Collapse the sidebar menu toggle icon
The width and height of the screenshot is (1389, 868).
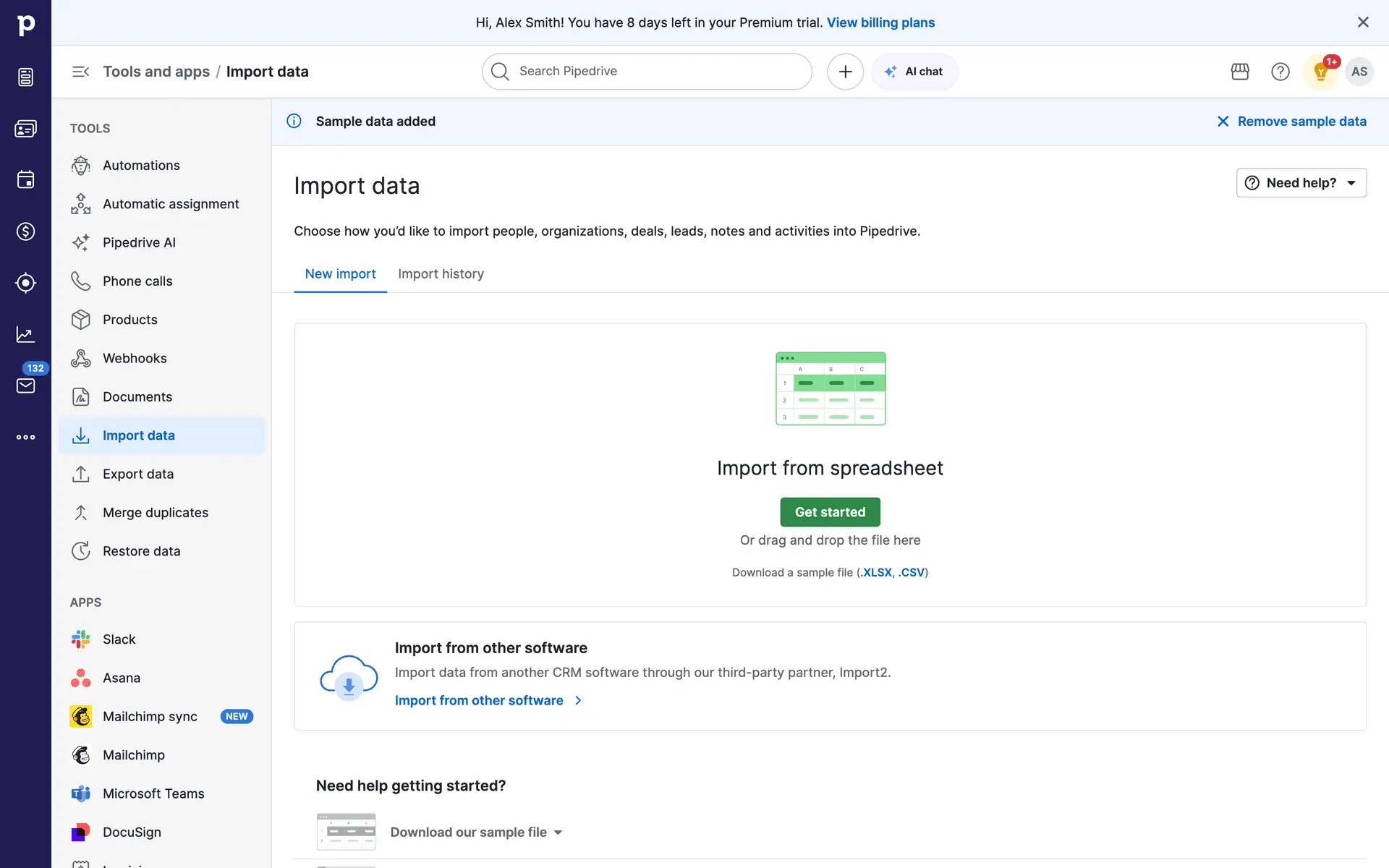pos(80,72)
